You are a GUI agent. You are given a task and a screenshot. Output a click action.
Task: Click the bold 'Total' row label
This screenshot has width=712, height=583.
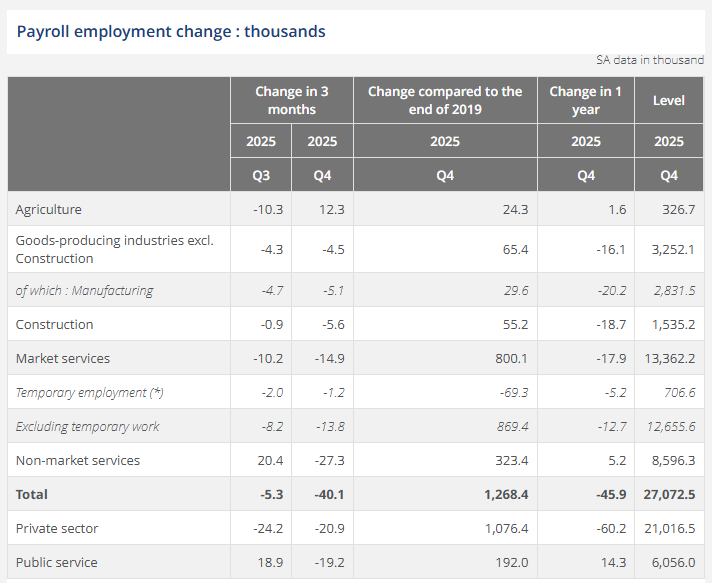32,494
